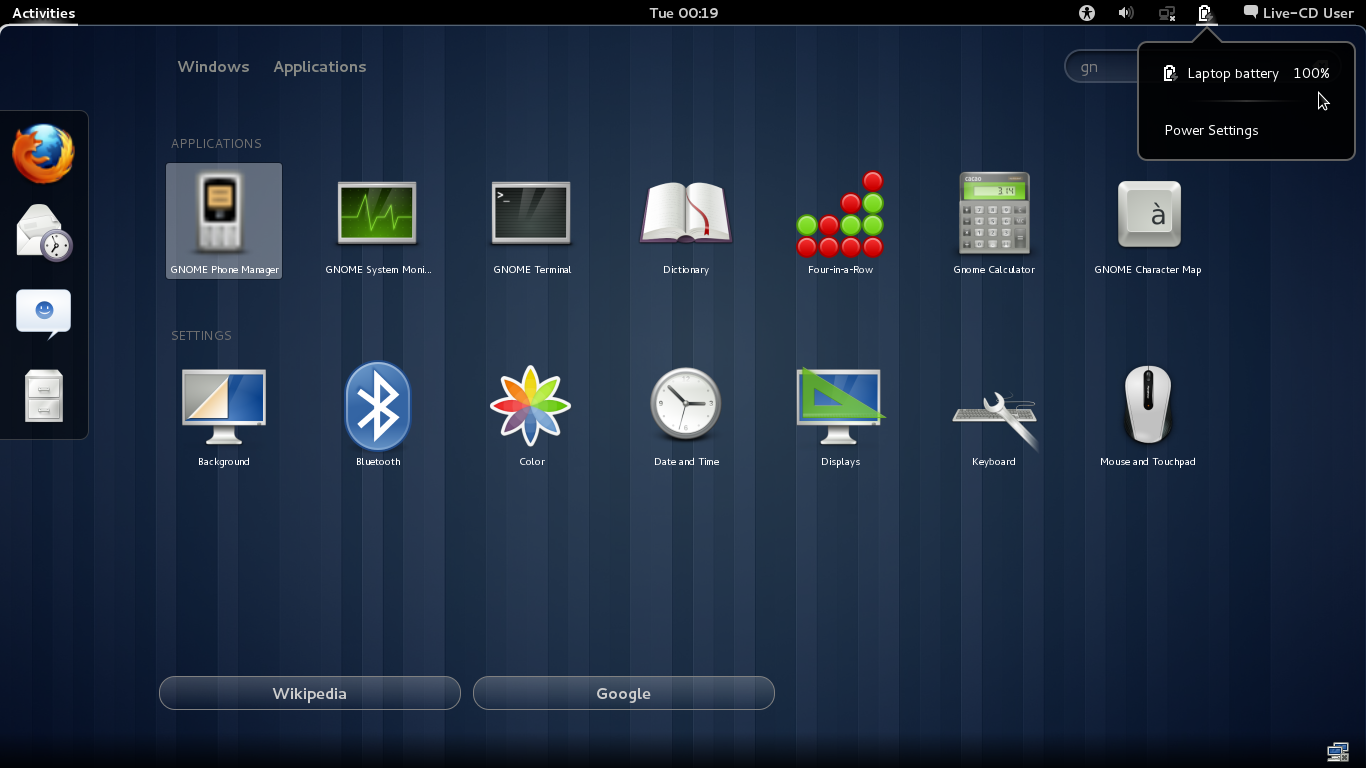This screenshot has height=768, width=1366.
Task: Launch Firefox from the dash
Action: click(x=44, y=154)
